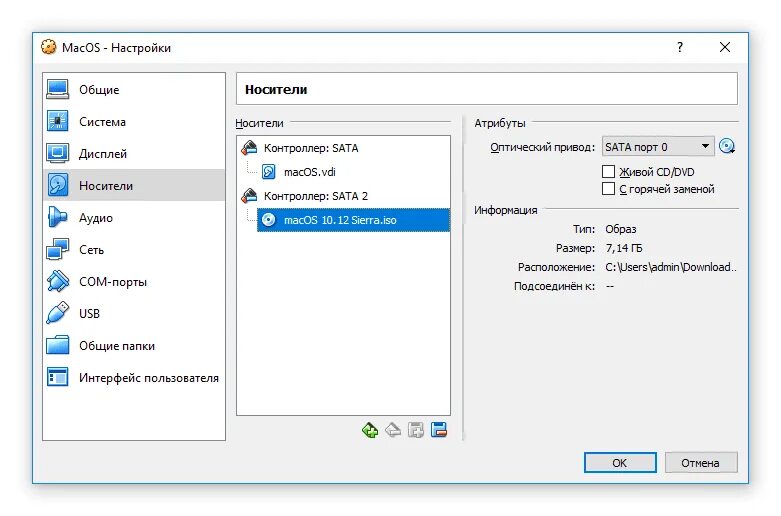Image resolution: width=781 pixels, height=516 pixels.
Task: Remove the selected storage controller
Action: point(439,429)
